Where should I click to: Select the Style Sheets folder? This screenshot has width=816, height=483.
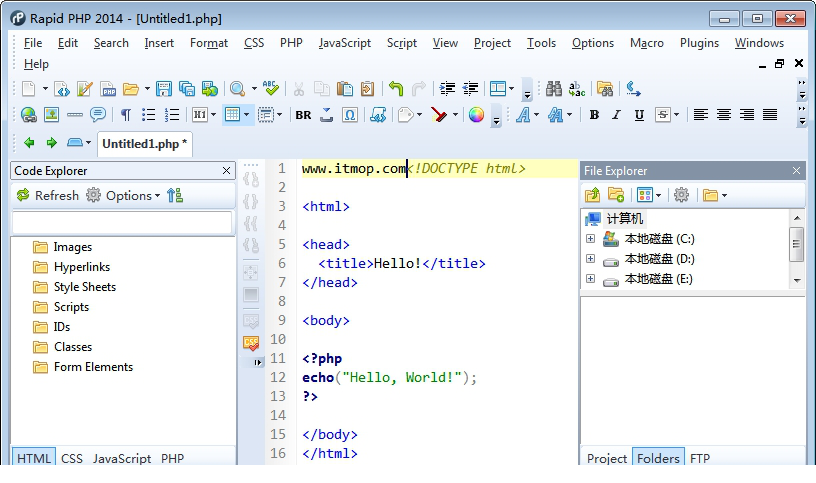85,287
